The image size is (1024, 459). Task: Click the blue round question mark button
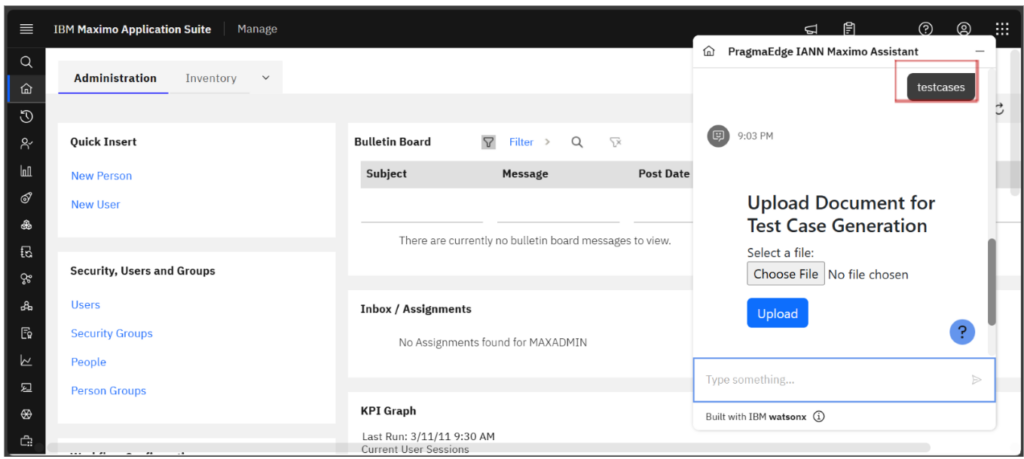click(962, 332)
